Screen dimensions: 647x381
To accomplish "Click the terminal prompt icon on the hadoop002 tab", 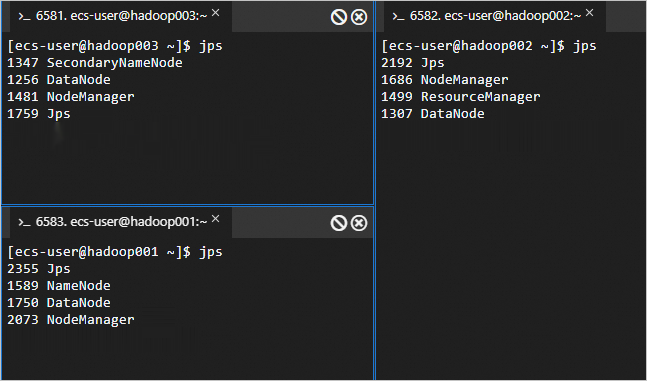I will click(398, 17).
